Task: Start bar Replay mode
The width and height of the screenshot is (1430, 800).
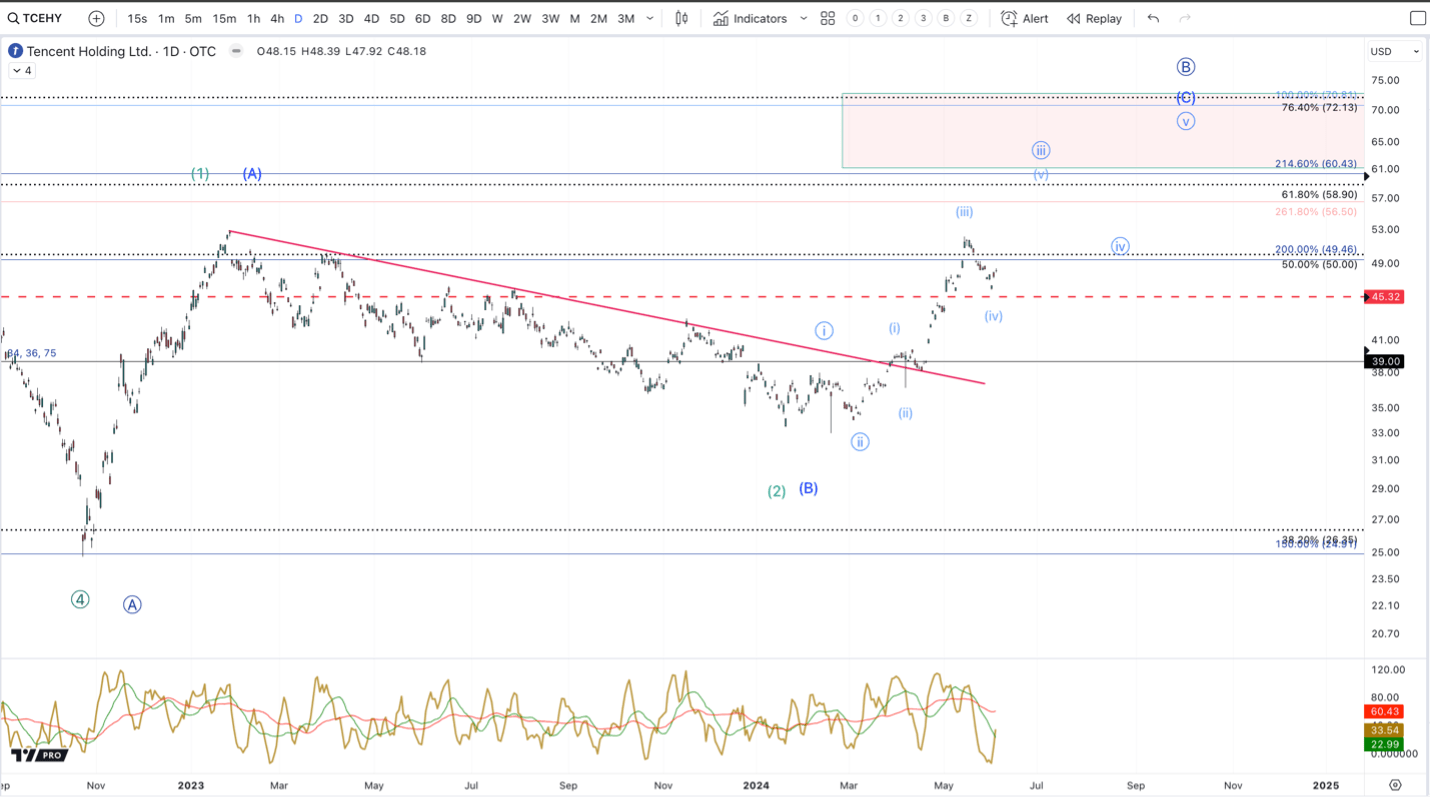Action: tap(1094, 18)
